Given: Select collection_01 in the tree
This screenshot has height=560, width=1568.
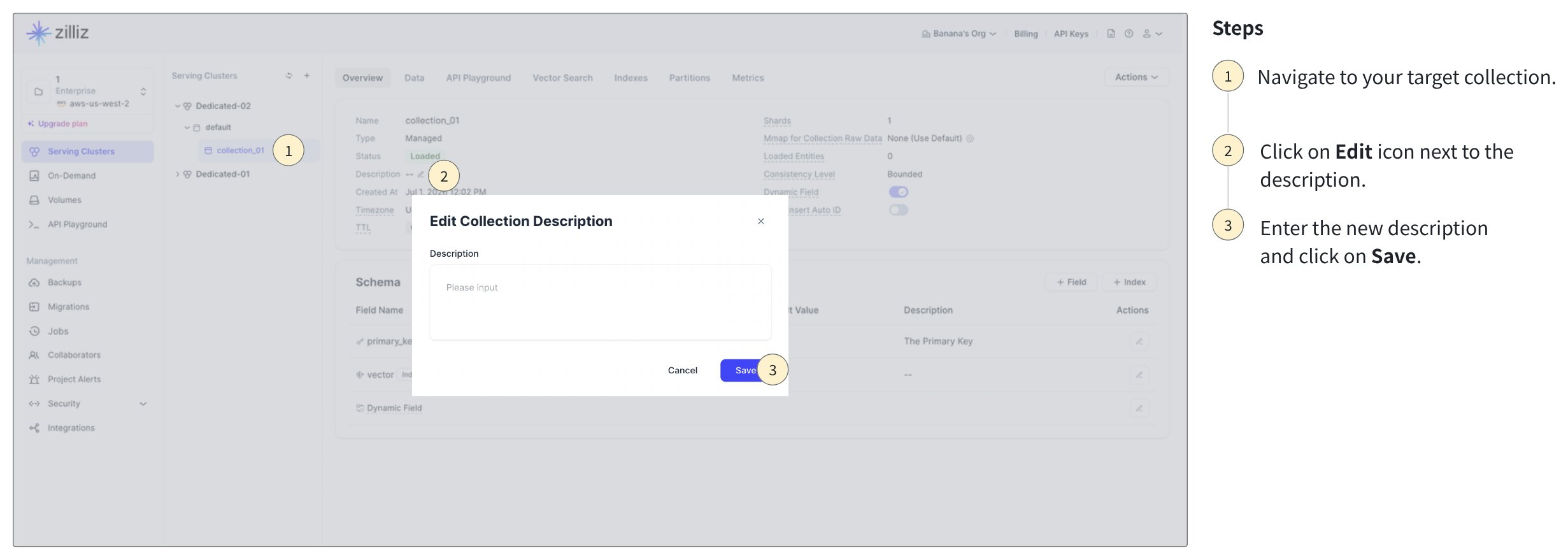Looking at the screenshot, I should click(x=240, y=150).
